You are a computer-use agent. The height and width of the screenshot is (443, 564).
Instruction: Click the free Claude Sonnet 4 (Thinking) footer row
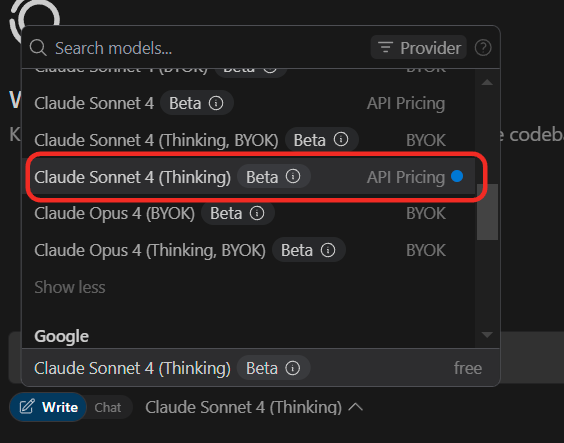[261, 368]
